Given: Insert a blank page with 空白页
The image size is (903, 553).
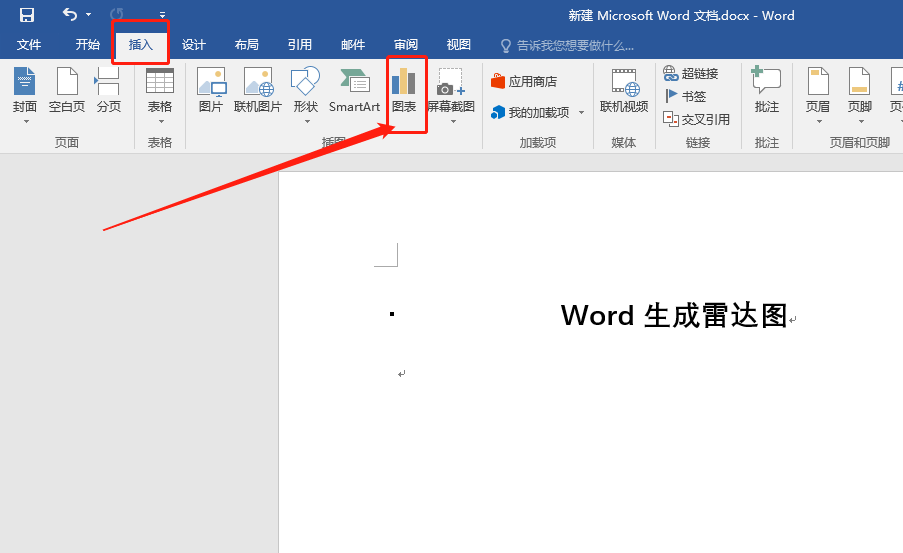Looking at the screenshot, I should pyautogui.click(x=67, y=90).
